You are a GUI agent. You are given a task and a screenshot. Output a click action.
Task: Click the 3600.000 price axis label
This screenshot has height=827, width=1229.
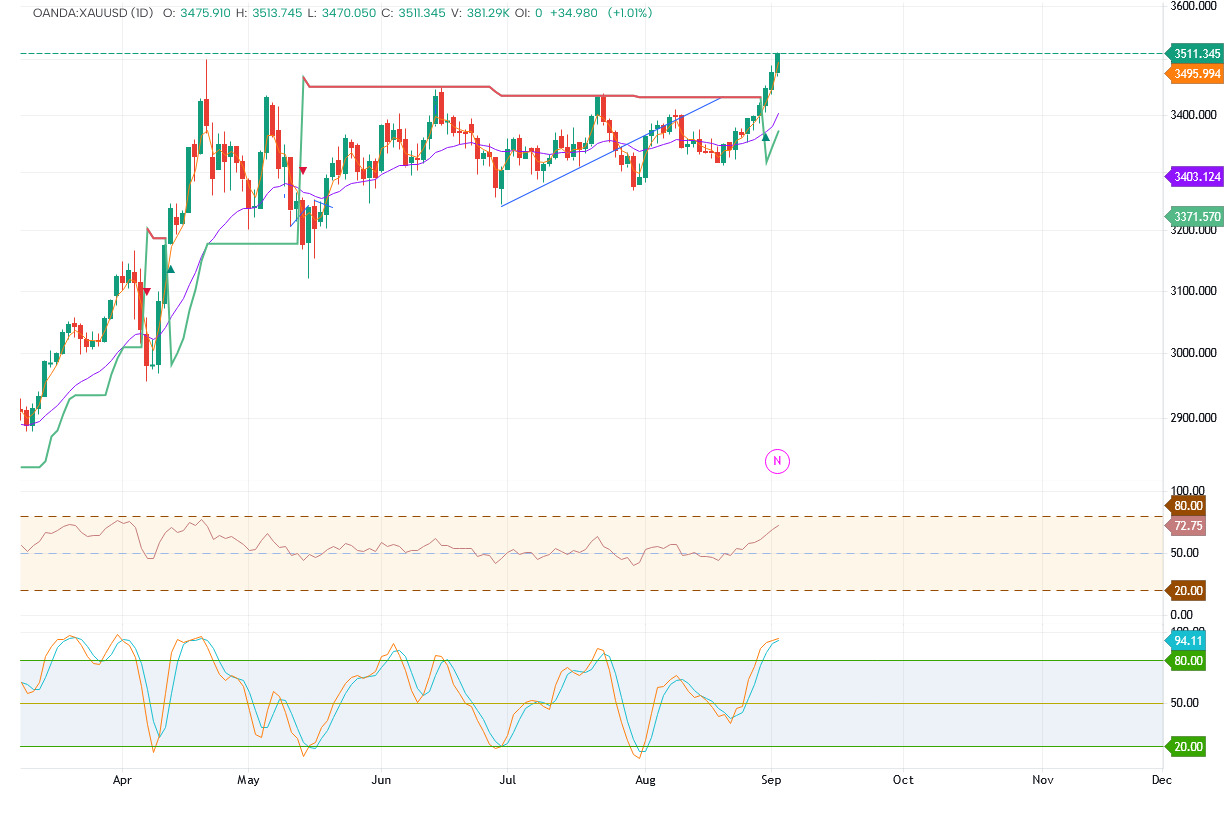click(x=1194, y=6)
